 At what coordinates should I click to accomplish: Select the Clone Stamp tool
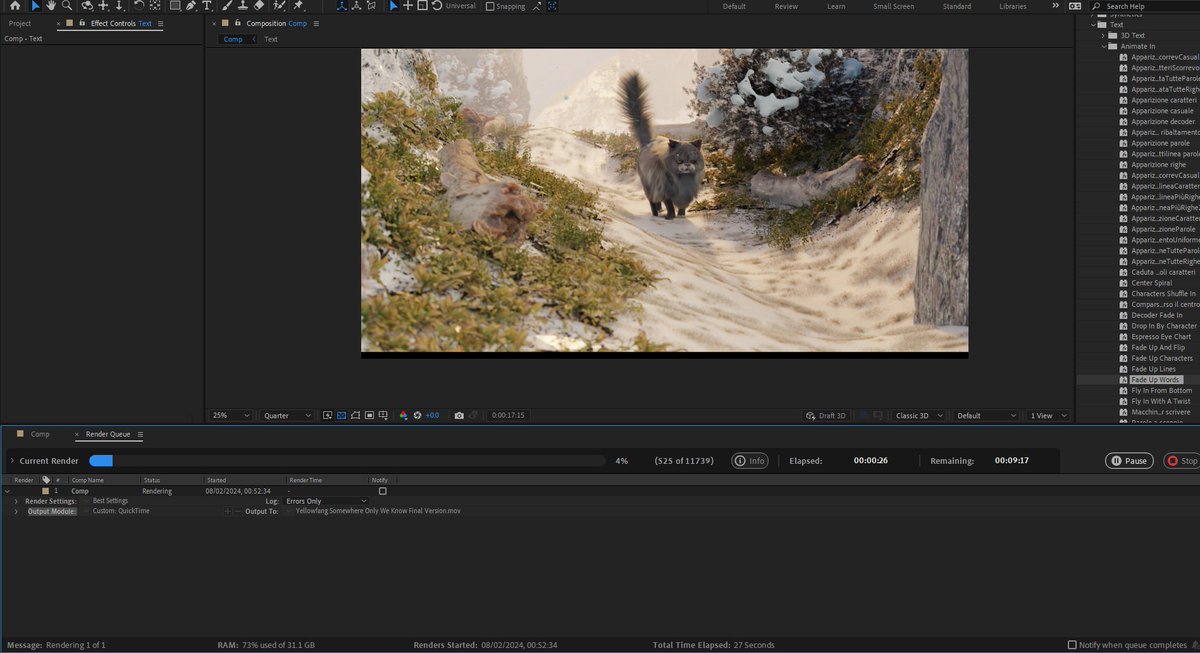(x=242, y=6)
